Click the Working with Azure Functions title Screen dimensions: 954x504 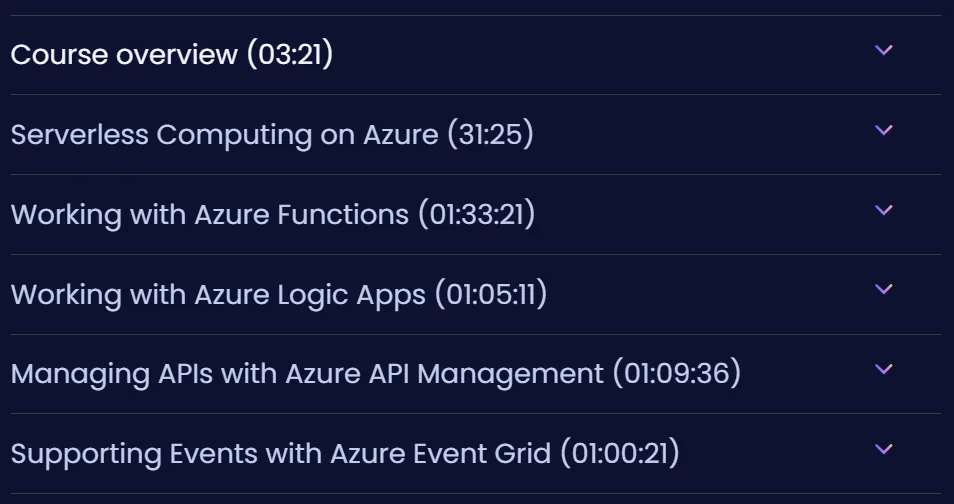click(210, 214)
